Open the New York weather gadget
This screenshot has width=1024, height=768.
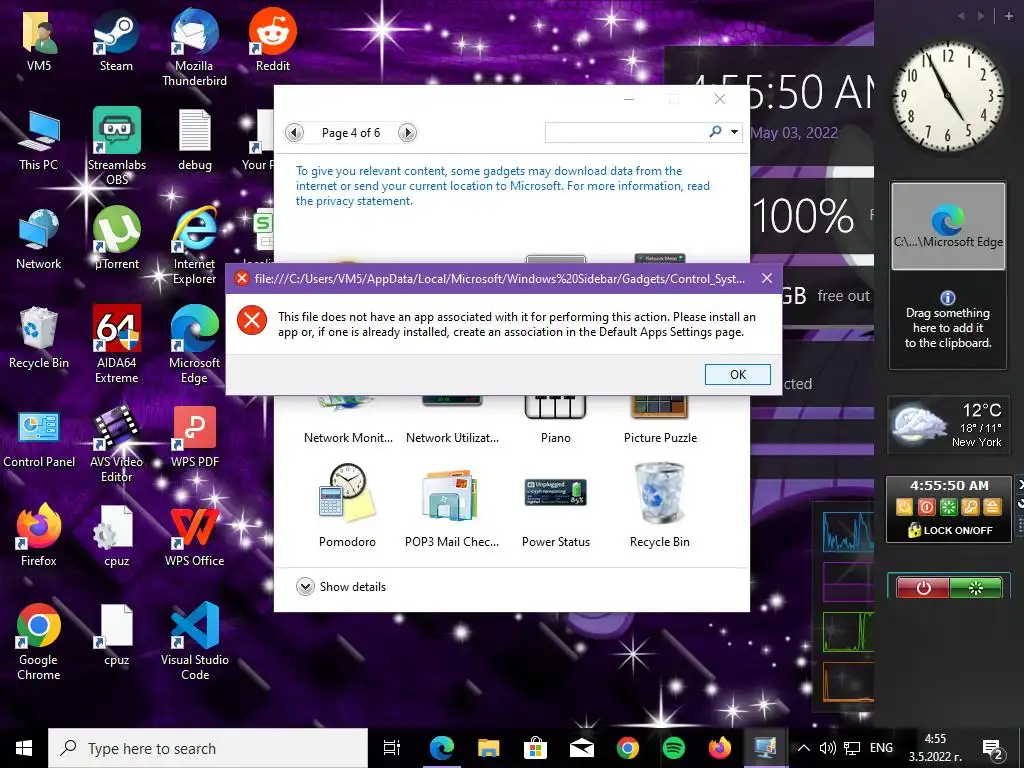coord(949,425)
